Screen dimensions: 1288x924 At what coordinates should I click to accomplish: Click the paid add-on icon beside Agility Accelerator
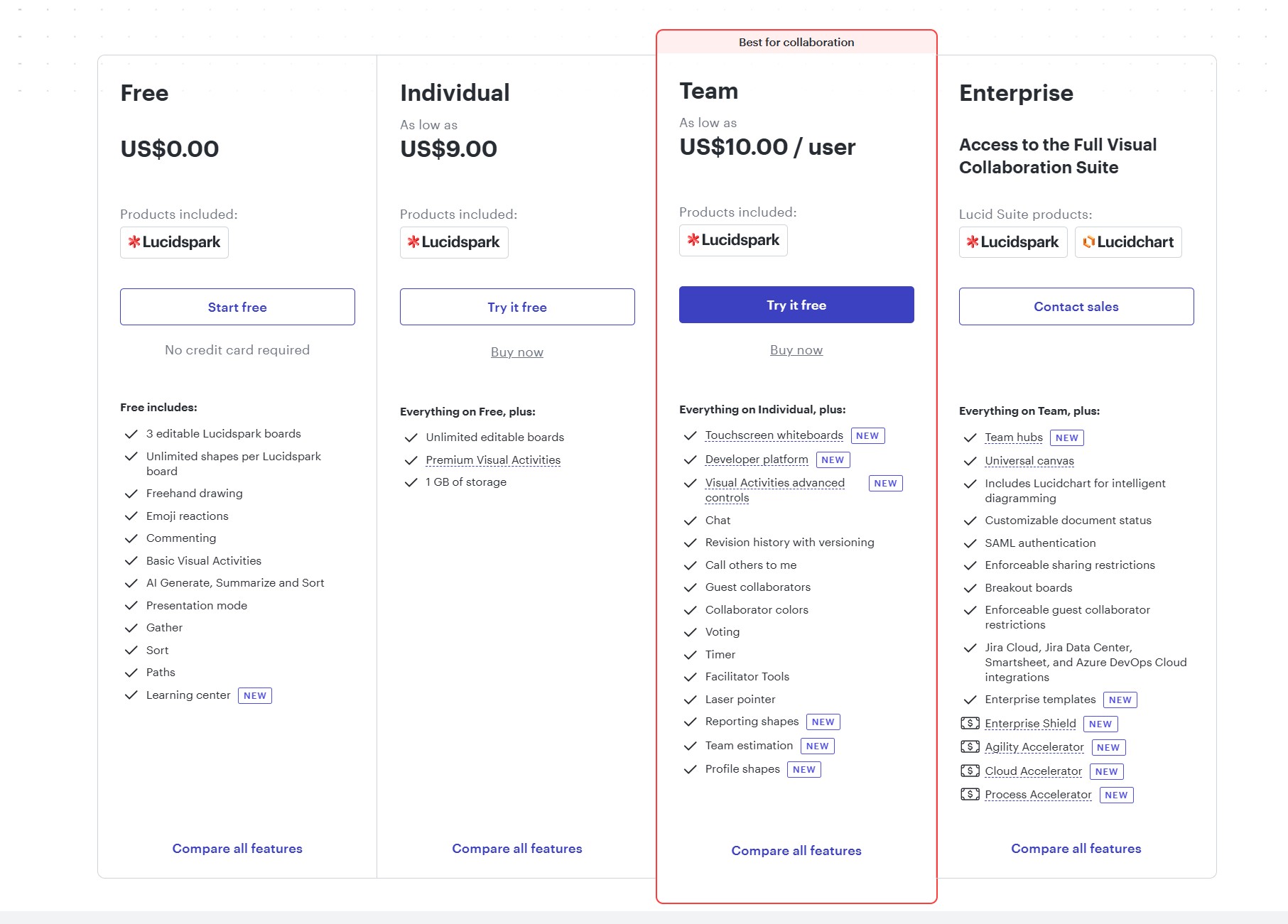970,746
